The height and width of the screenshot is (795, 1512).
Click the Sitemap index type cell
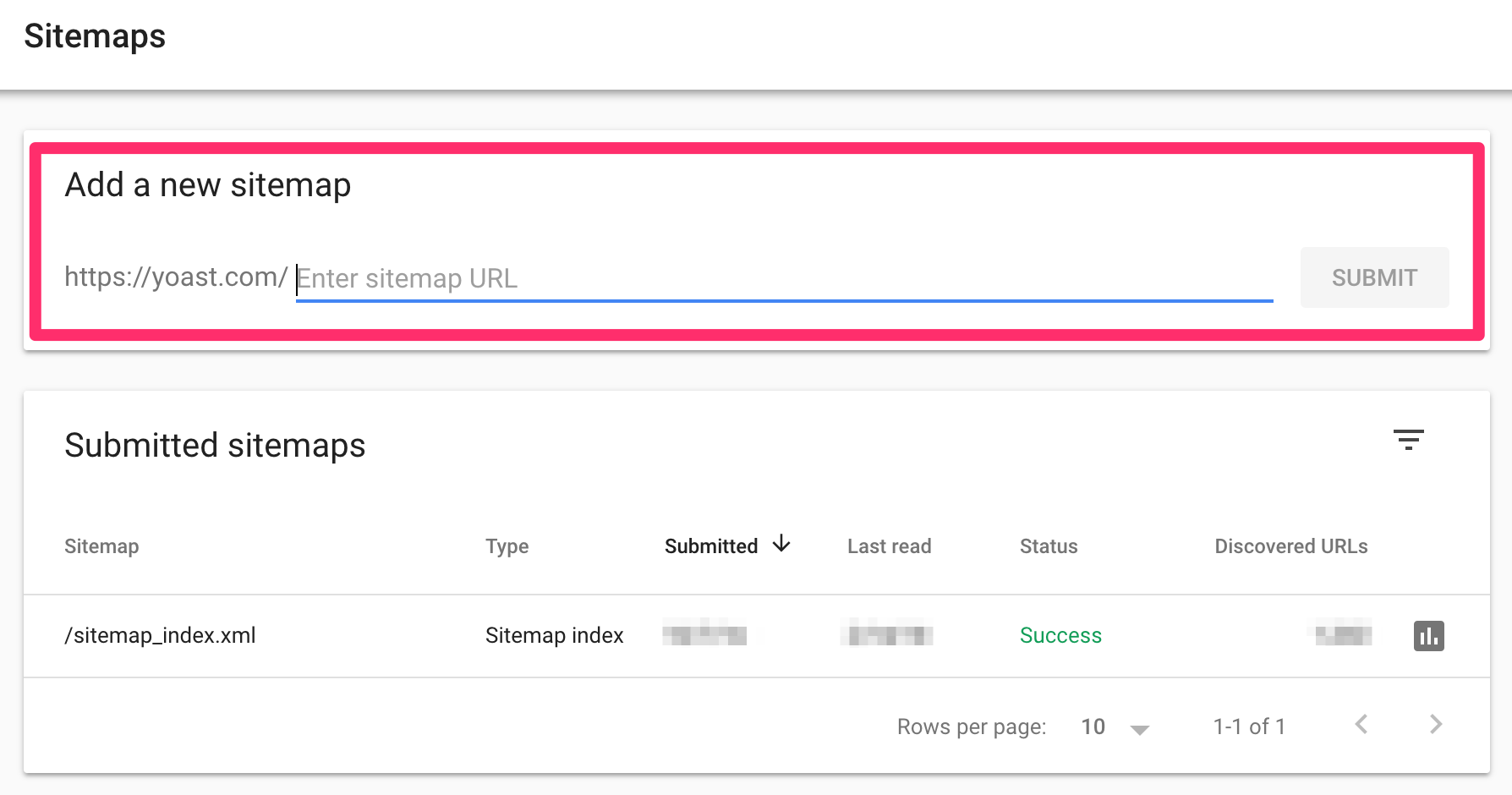tap(554, 635)
